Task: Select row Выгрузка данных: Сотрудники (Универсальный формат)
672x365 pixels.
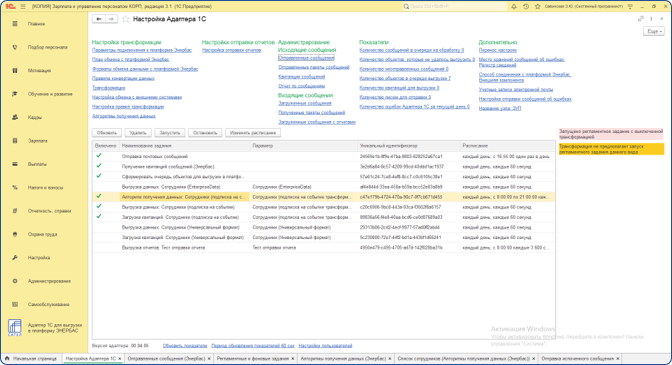Action: [x=324, y=227]
